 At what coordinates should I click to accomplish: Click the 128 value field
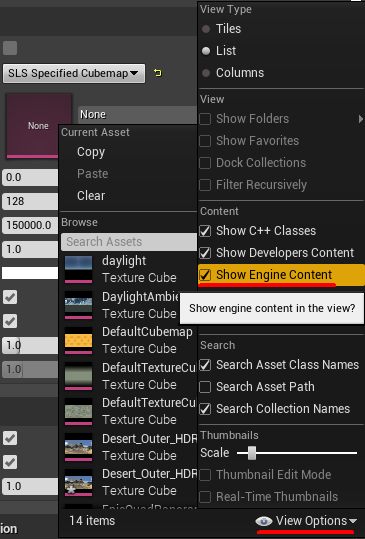[x=30, y=201]
